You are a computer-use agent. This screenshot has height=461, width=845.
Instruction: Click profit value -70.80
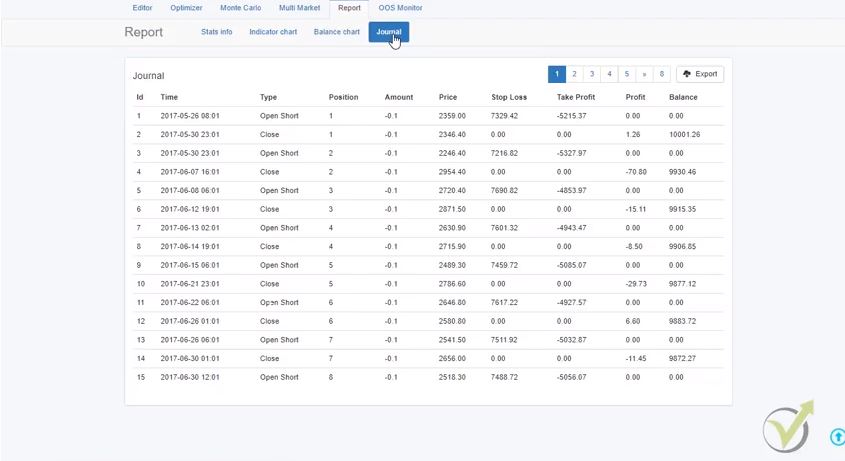(x=636, y=172)
